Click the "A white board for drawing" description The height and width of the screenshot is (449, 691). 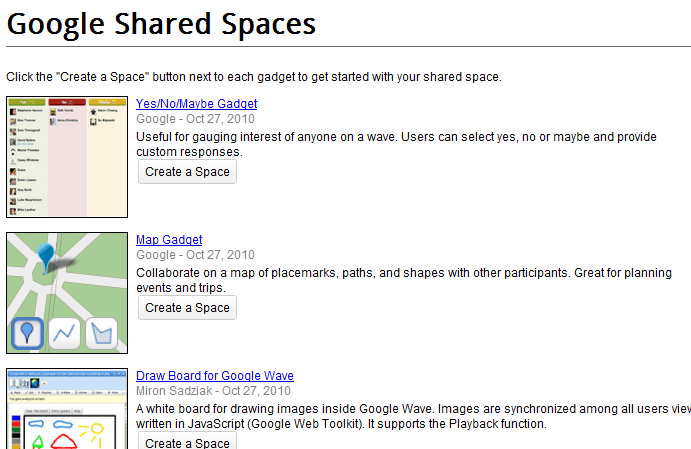(x=413, y=416)
